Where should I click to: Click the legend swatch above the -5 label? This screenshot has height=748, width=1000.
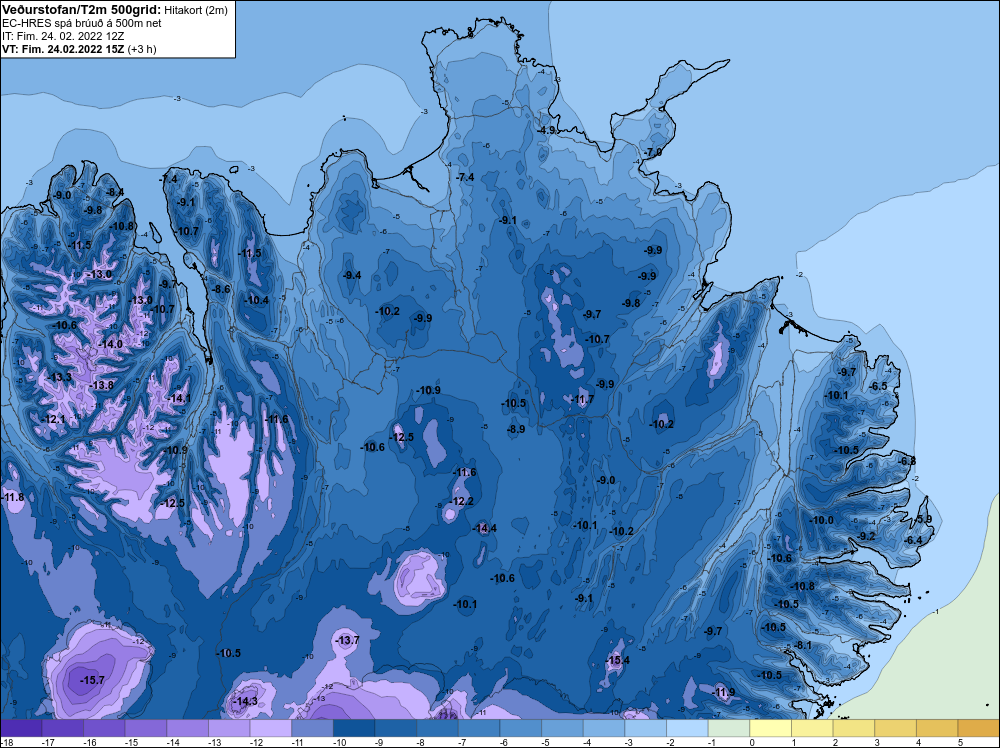coord(562,728)
